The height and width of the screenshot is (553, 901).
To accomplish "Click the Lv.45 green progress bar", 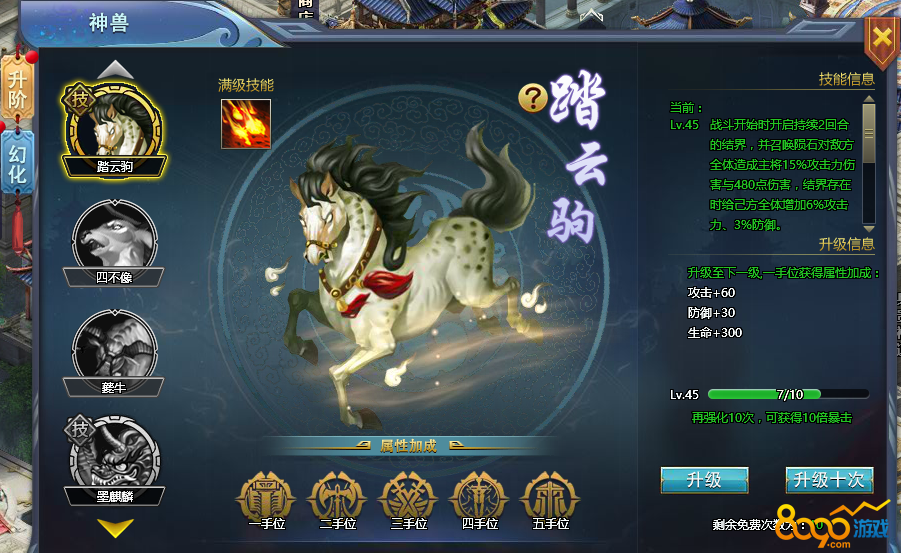I will (788, 394).
